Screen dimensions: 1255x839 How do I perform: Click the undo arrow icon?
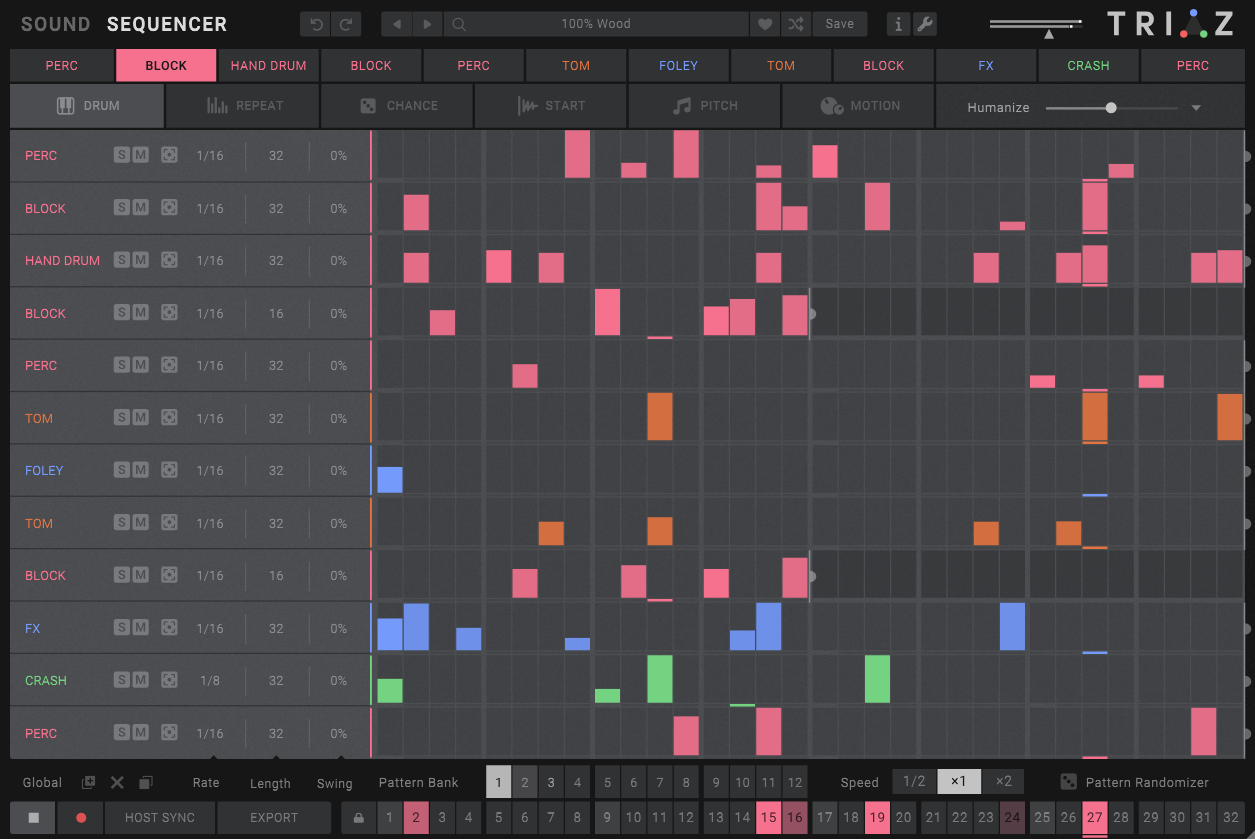point(317,23)
